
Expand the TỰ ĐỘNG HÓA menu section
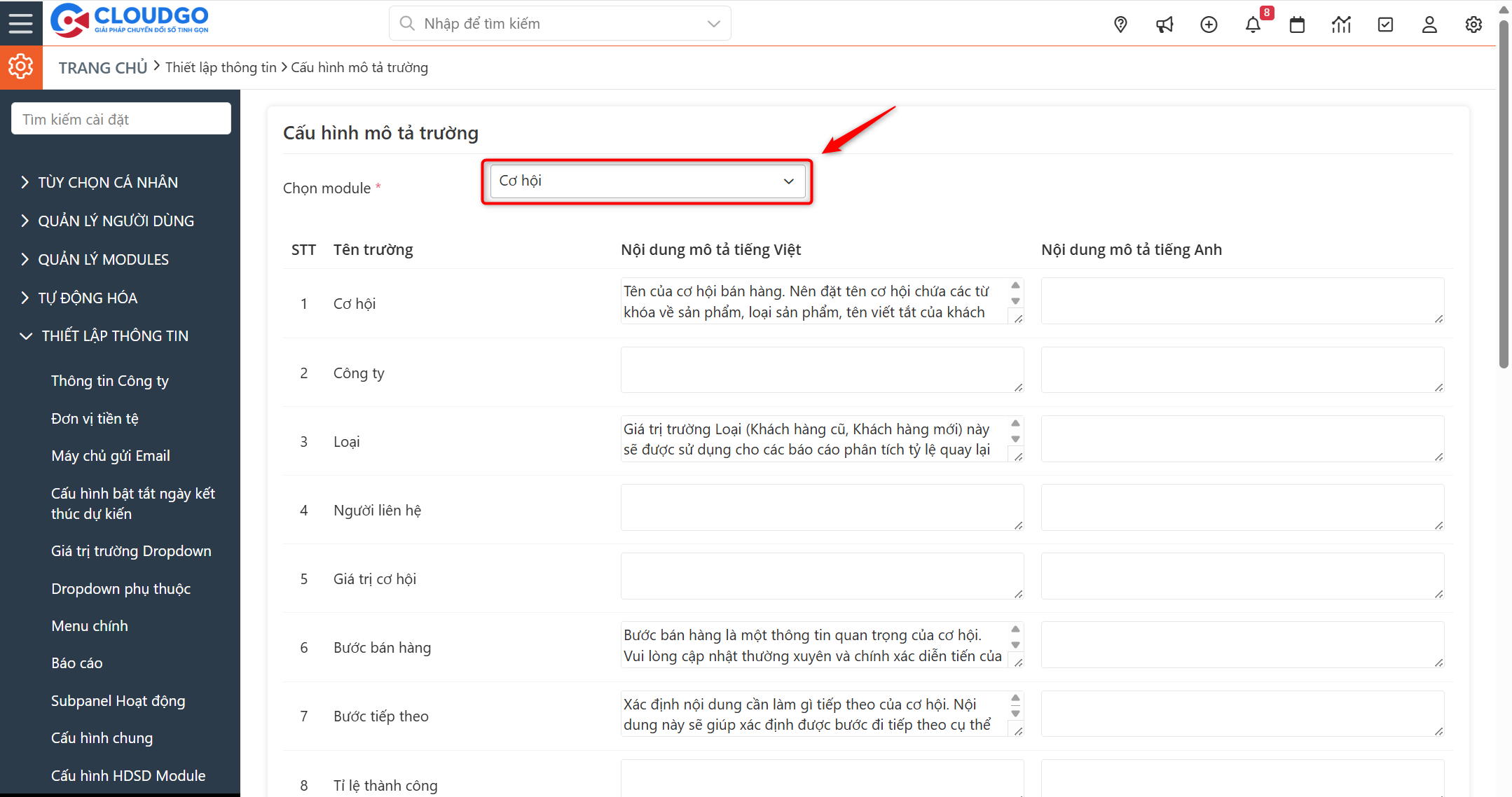click(87, 297)
